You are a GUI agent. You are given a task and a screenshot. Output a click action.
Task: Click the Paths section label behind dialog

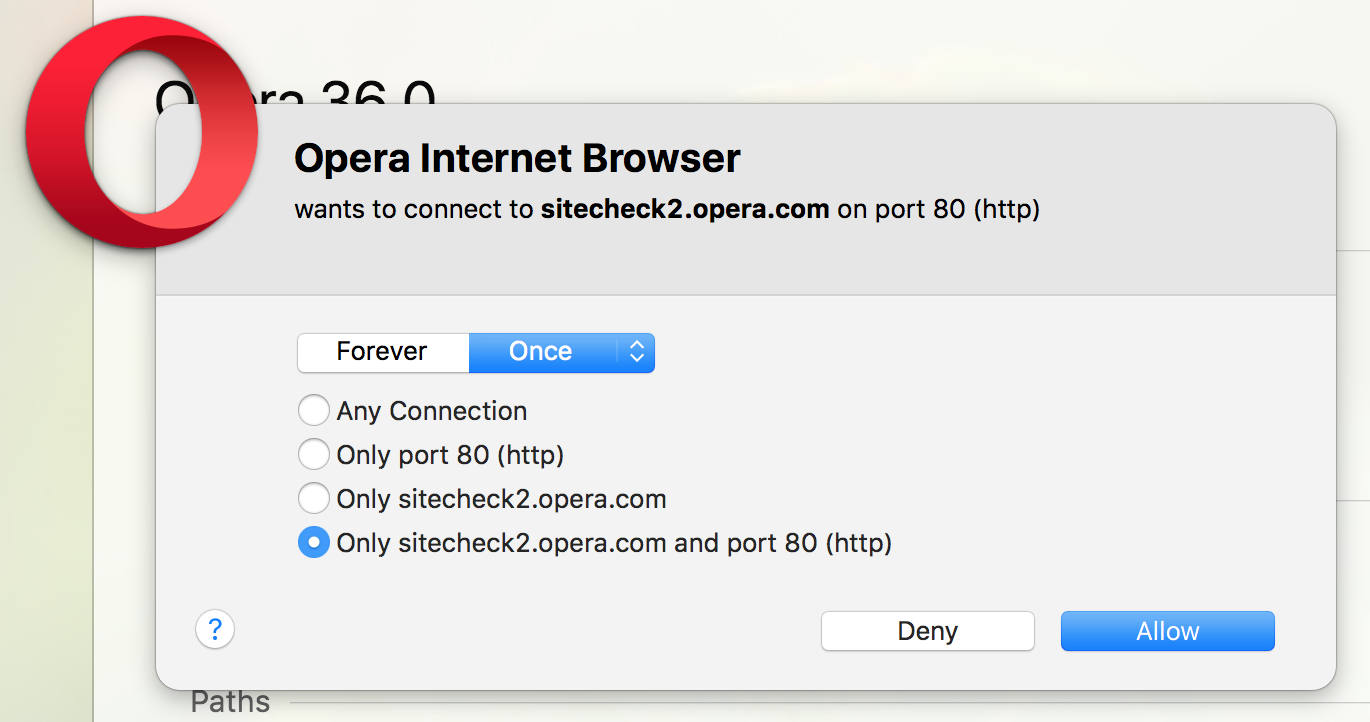[230, 703]
